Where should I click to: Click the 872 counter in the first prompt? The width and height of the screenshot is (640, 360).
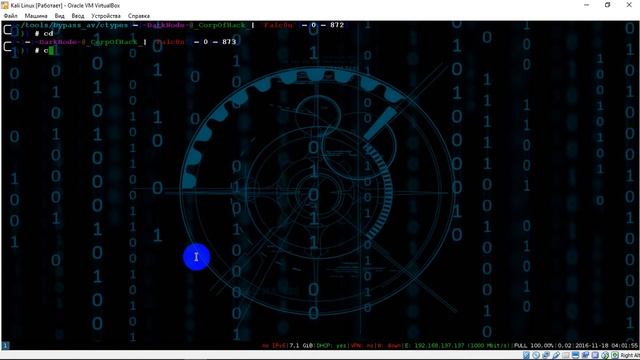[x=337, y=25]
